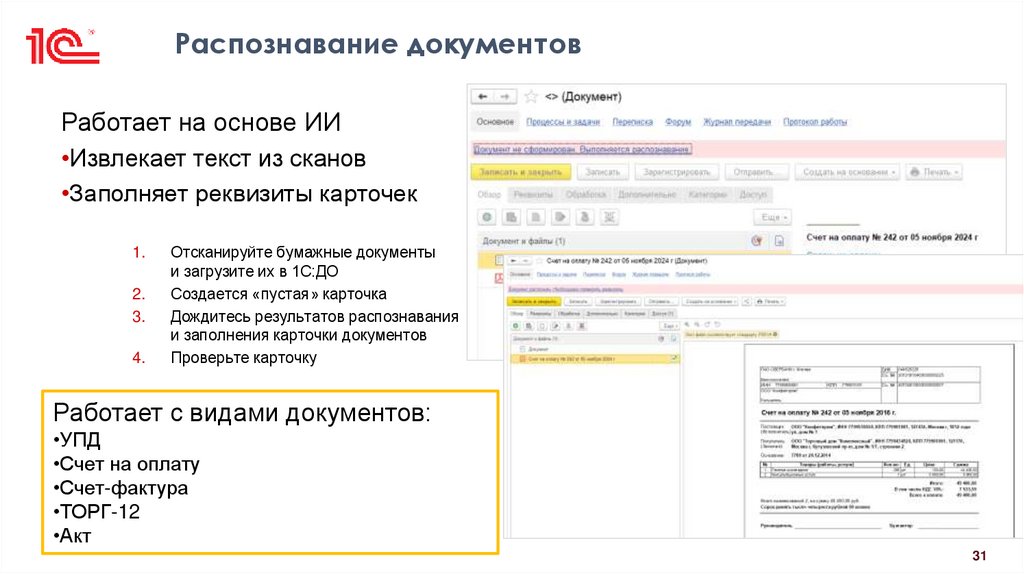
Task: Click third page icon in <> (Документ) file toolbar
Action: [x=536, y=217]
